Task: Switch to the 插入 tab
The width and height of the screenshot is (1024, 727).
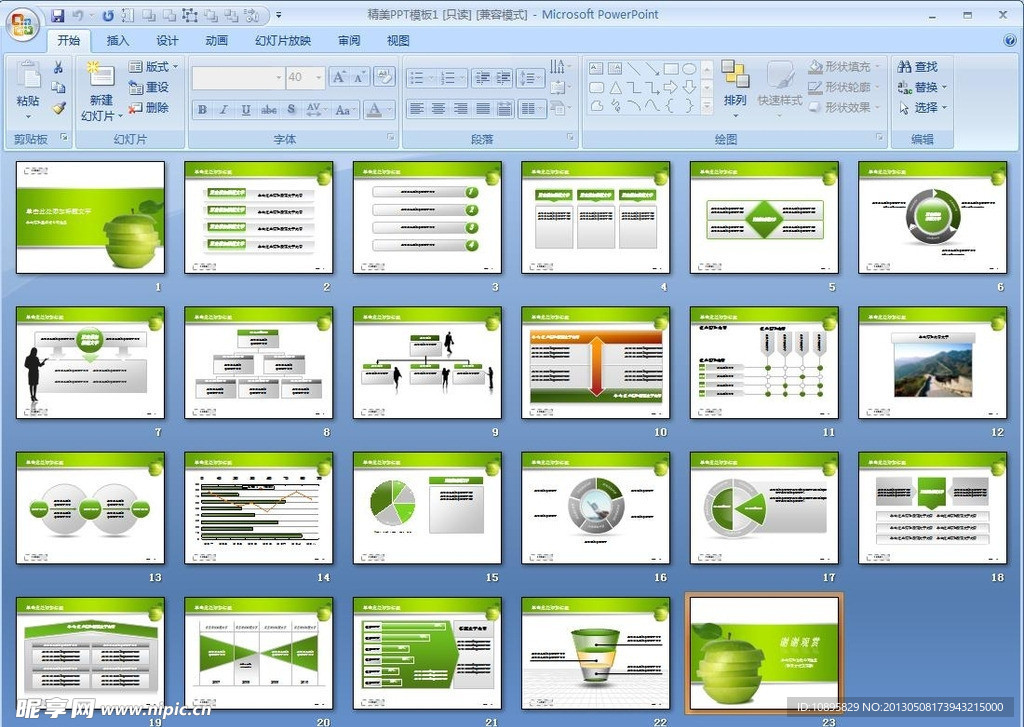Action: 118,41
